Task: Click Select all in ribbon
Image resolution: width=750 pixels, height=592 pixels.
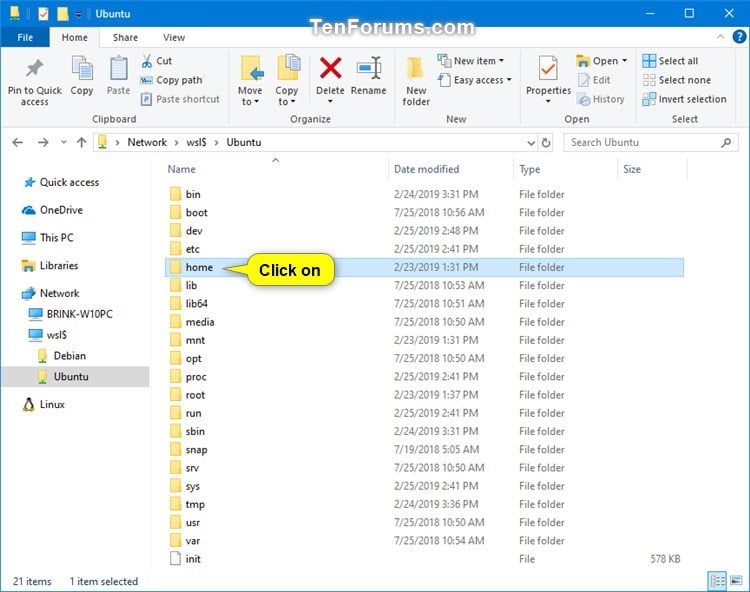Action: (x=670, y=61)
